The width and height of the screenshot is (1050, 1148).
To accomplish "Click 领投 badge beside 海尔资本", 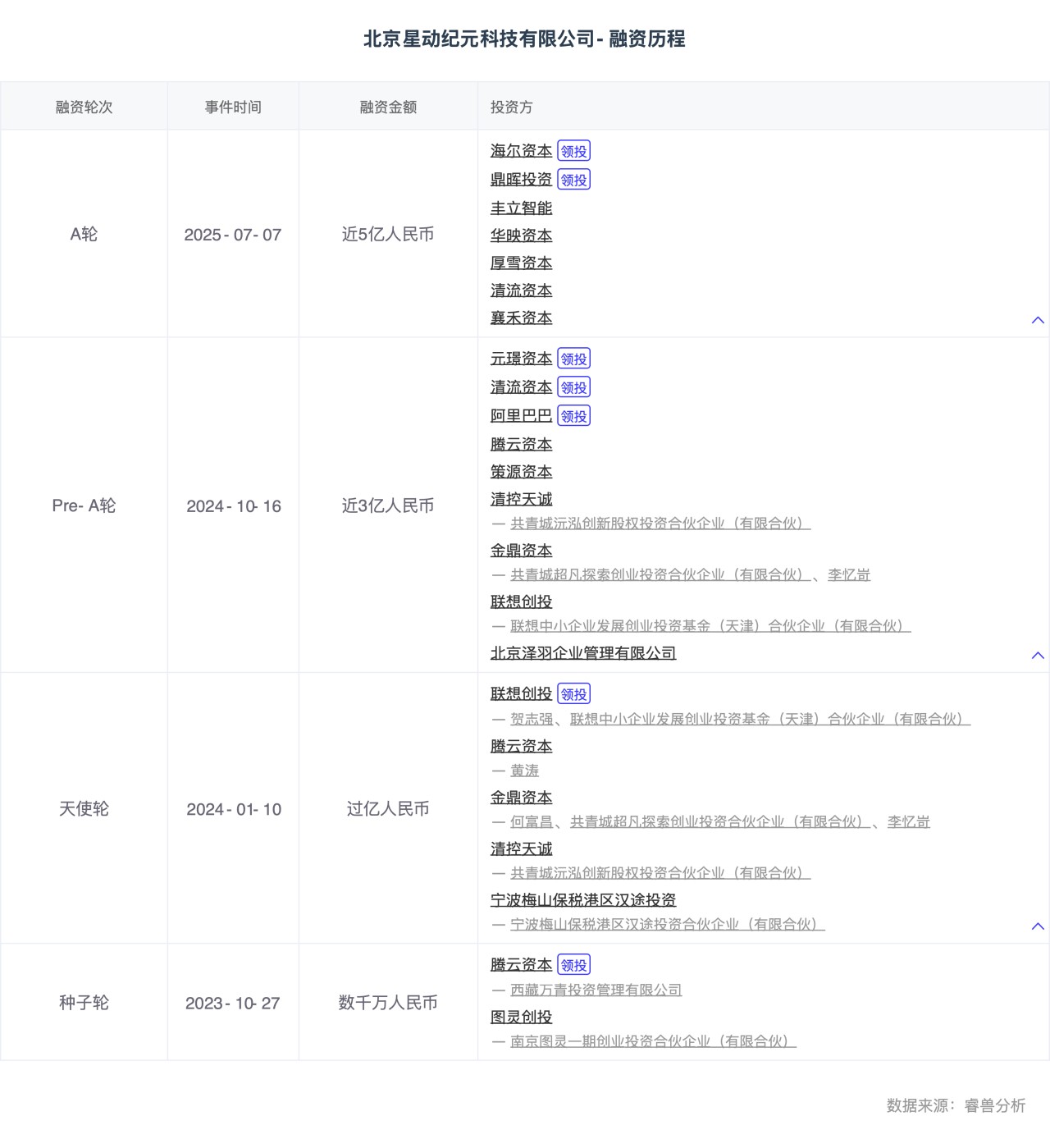I will tap(574, 151).
